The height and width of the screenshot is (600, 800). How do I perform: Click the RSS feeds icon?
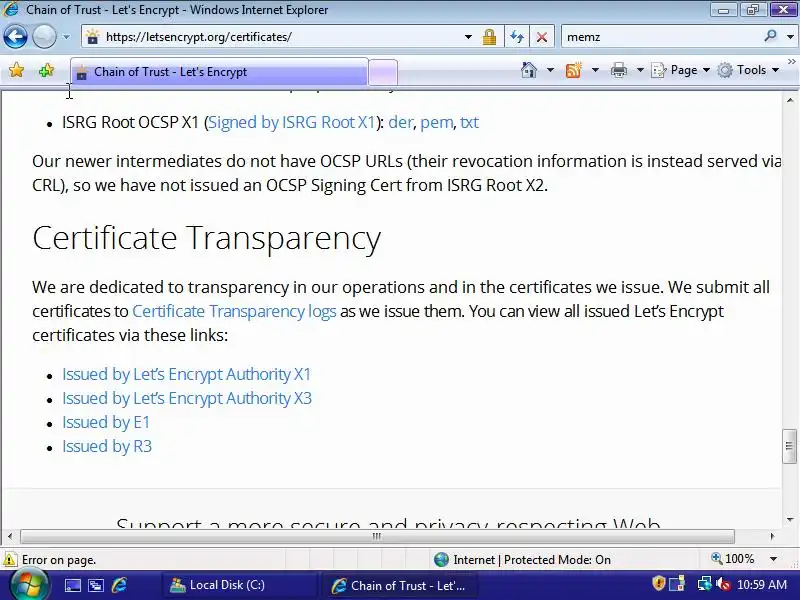click(x=574, y=70)
